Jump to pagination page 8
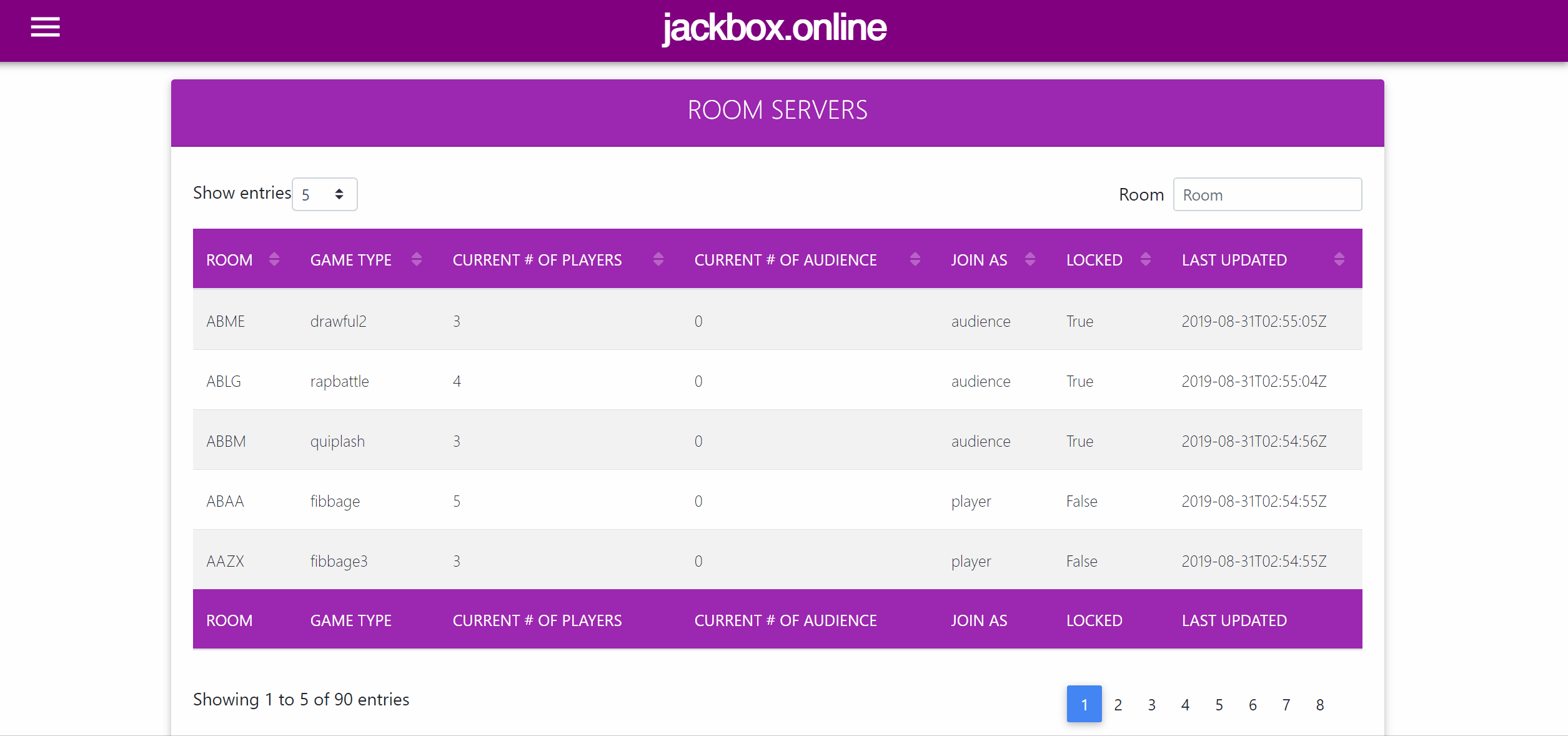 1319,705
